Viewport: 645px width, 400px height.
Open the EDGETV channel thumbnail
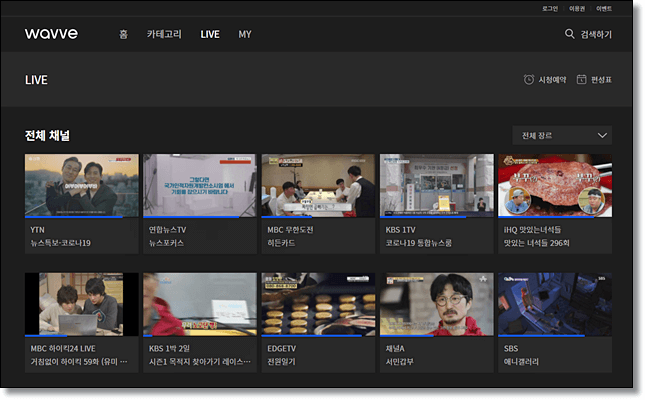click(318, 304)
